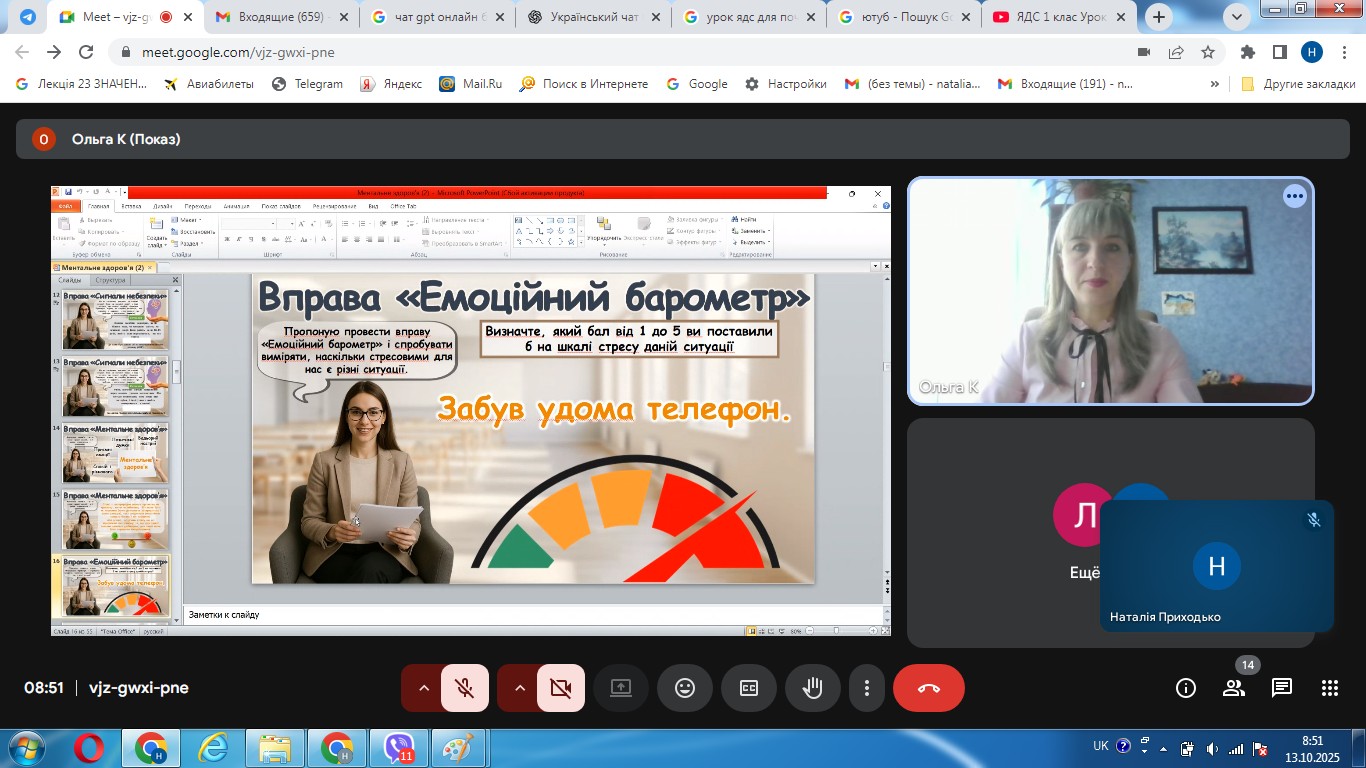Click the red Leave call button

tap(928, 688)
